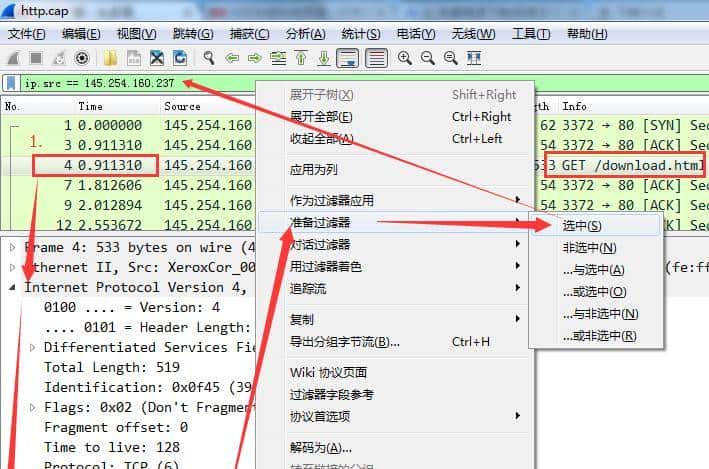This screenshot has height=469, width=709.
Task: Expand Flags: 0x02 tree node
Action: [33, 407]
